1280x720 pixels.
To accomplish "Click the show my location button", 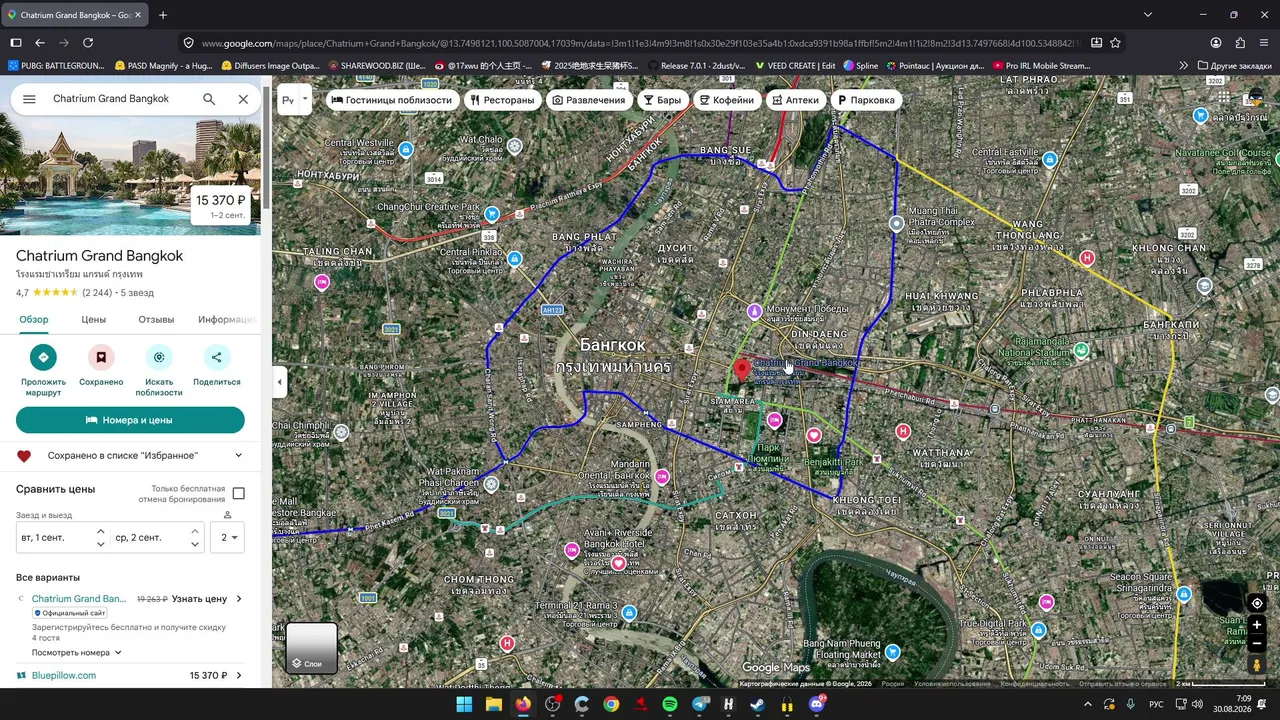I will (x=1257, y=604).
